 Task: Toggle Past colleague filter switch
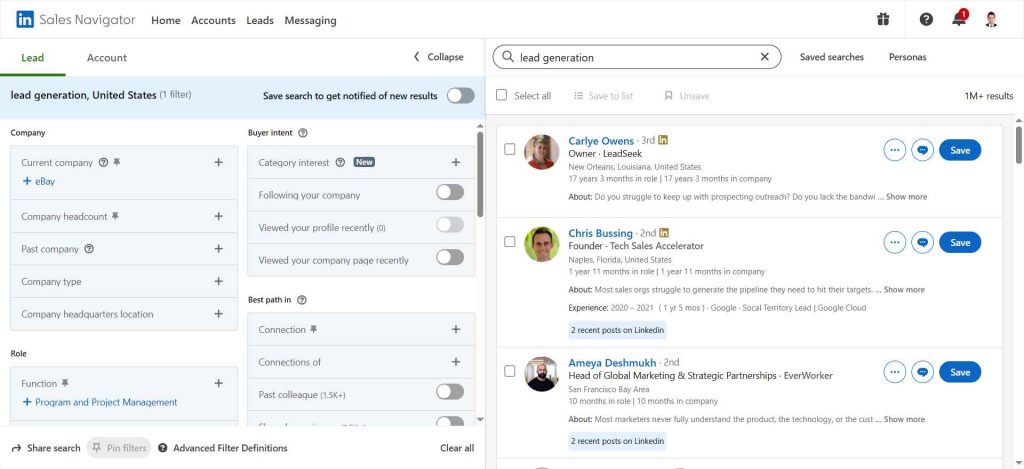(x=450, y=392)
